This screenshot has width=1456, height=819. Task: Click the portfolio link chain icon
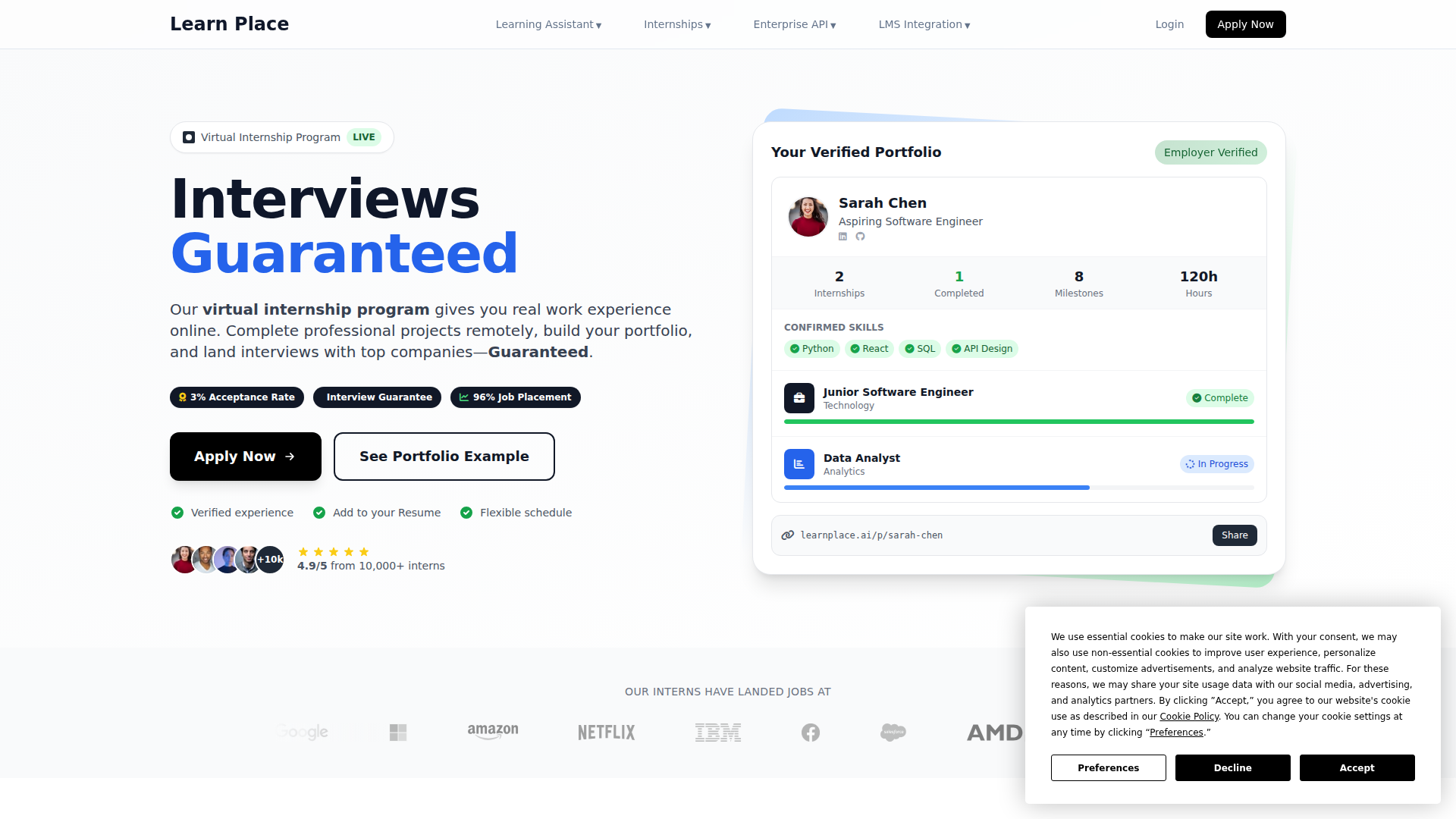[788, 535]
